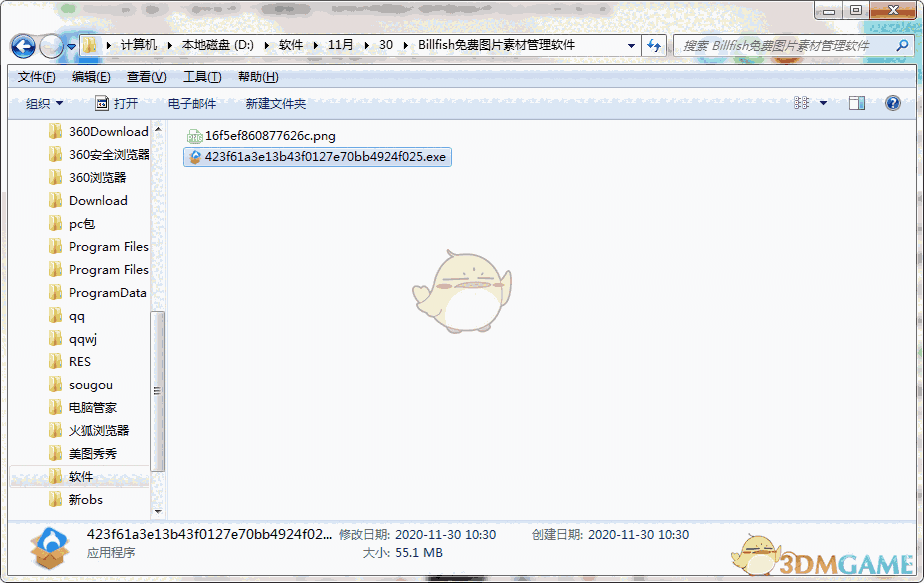Click the Back navigation arrow
Screen dimensions: 924x583
(22, 44)
